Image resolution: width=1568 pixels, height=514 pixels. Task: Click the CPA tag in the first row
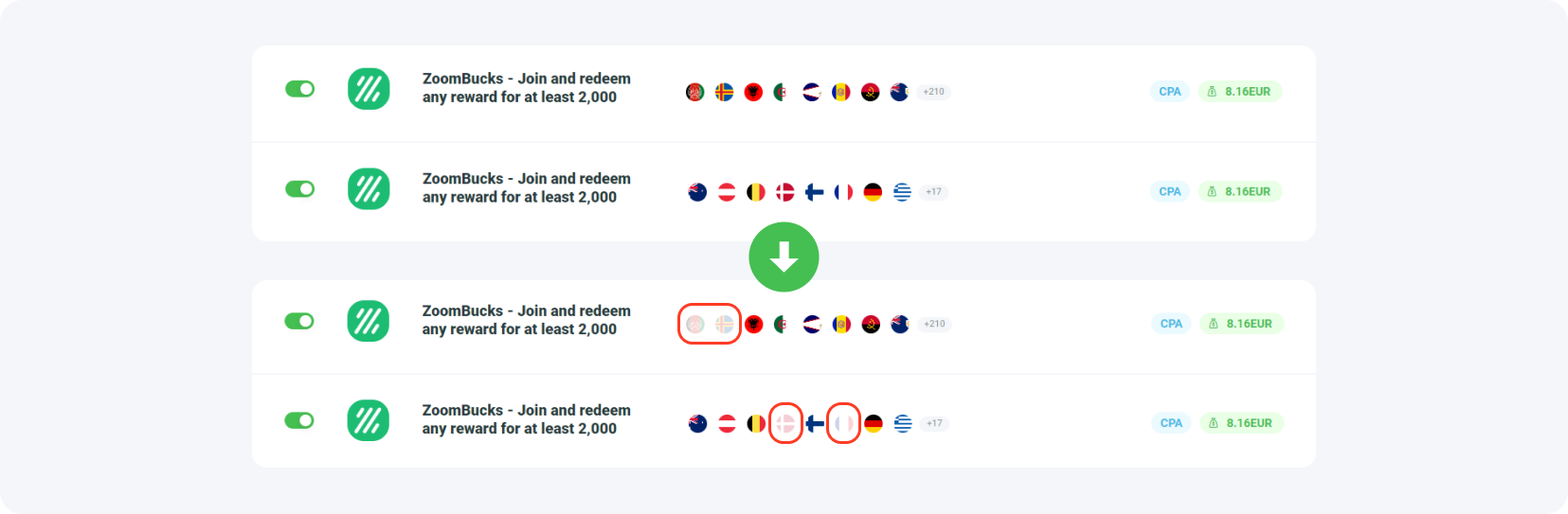(x=1170, y=92)
